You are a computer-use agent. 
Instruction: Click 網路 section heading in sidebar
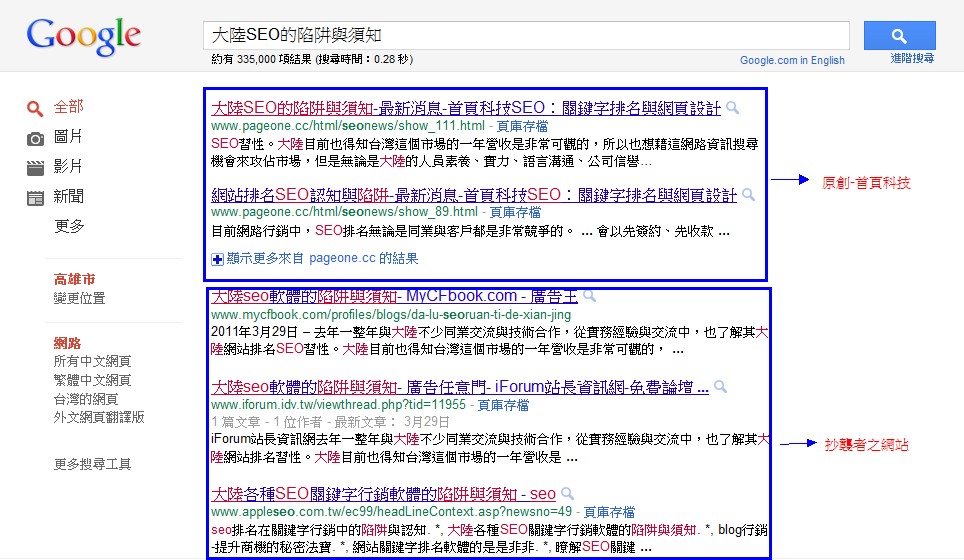tap(68, 343)
